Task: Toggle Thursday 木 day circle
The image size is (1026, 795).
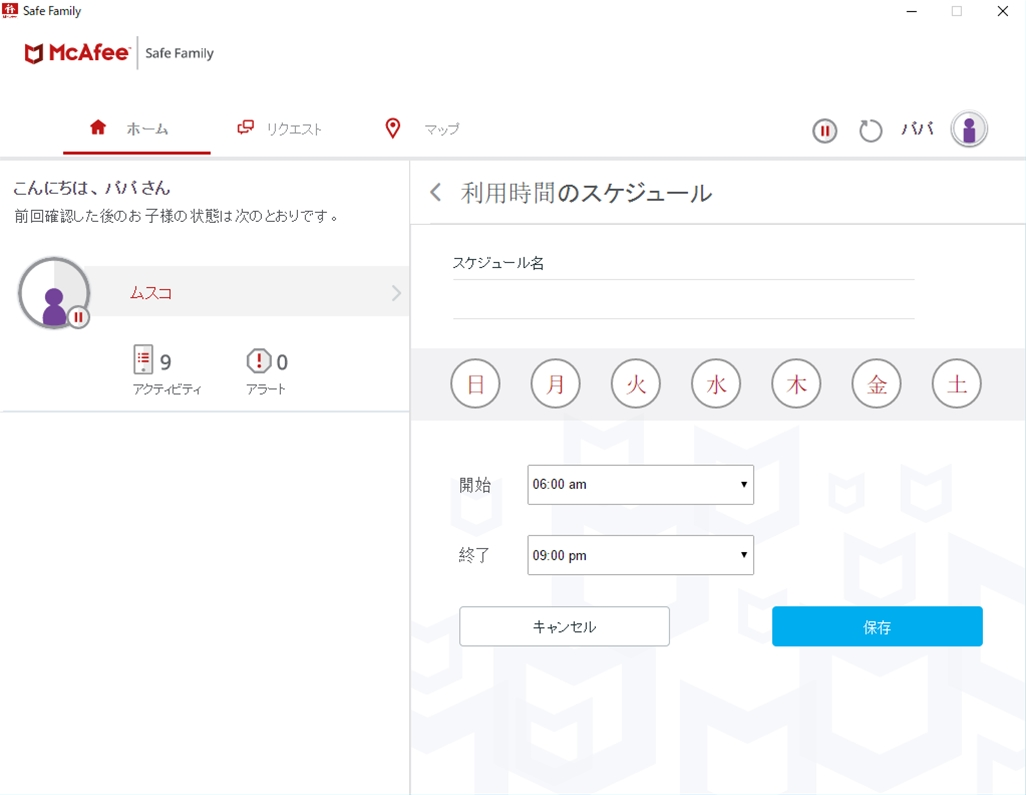Action: pyautogui.click(x=796, y=383)
